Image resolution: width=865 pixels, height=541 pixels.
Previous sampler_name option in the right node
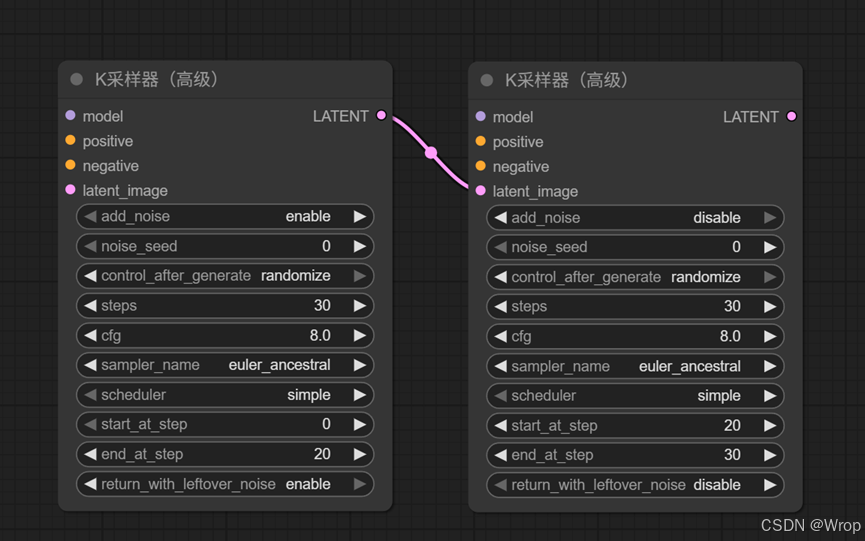tap(501, 366)
